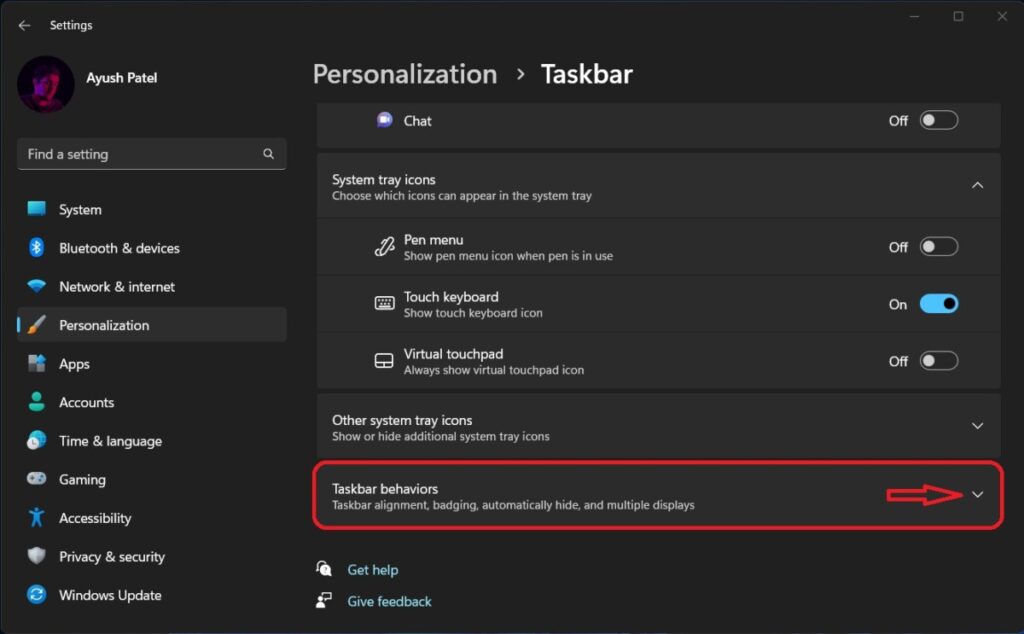Viewport: 1024px width, 634px height.
Task: Click the Personalization paintbrush icon
Action: (x=37, y=325)
